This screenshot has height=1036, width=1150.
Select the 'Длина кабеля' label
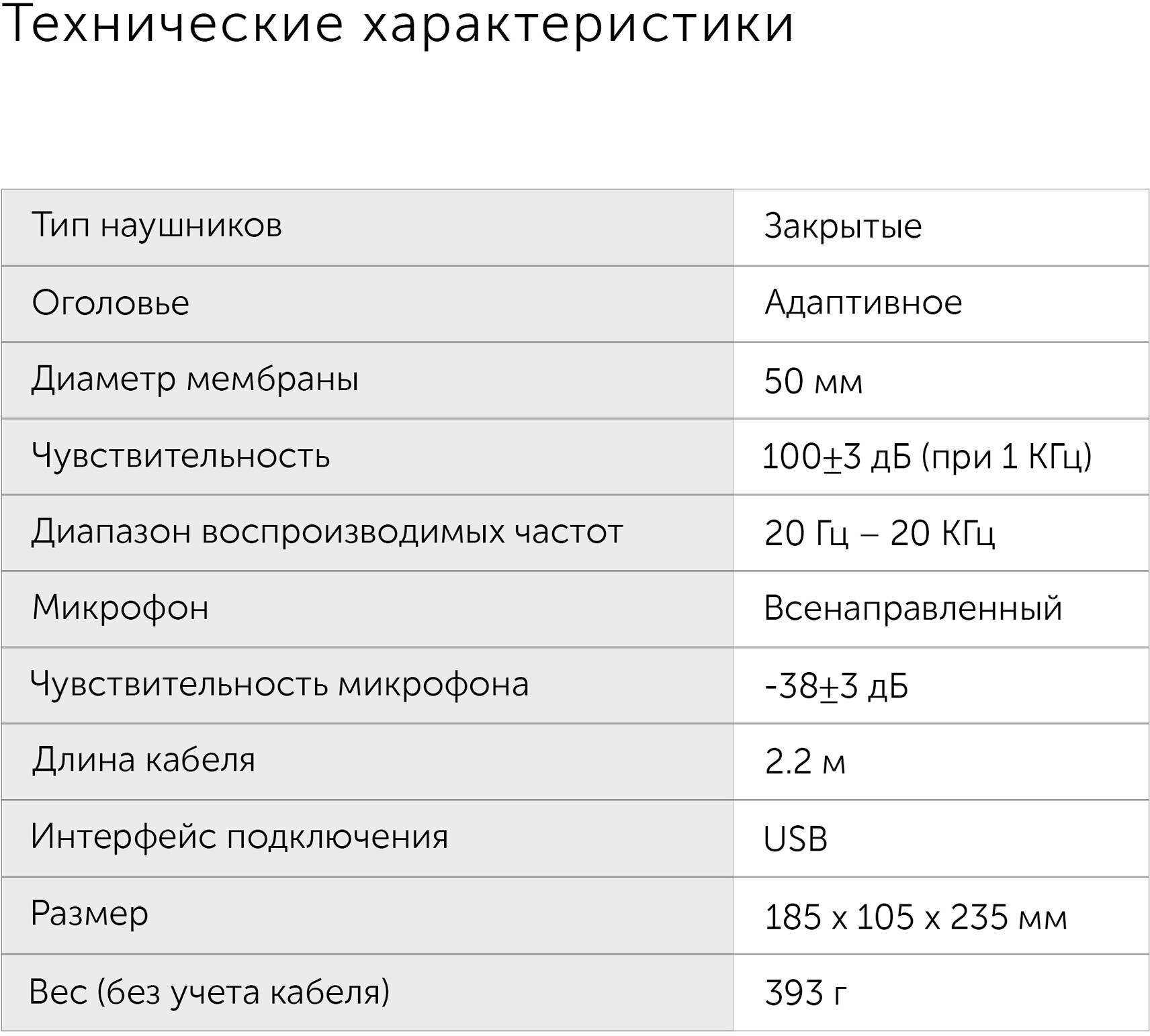(x=143, y=761)
